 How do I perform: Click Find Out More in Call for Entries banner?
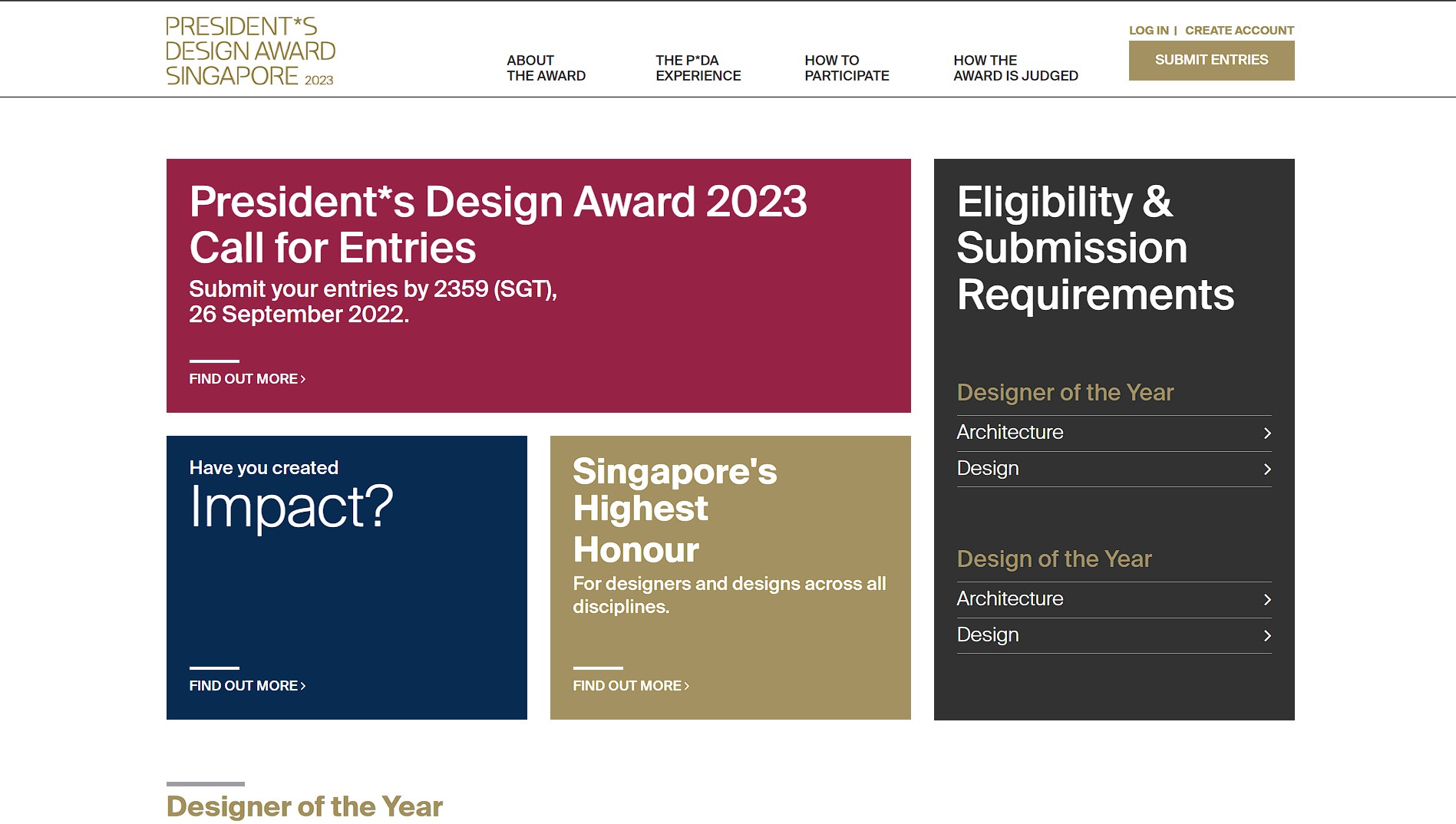pyautogui.click(x=247, y=379)
